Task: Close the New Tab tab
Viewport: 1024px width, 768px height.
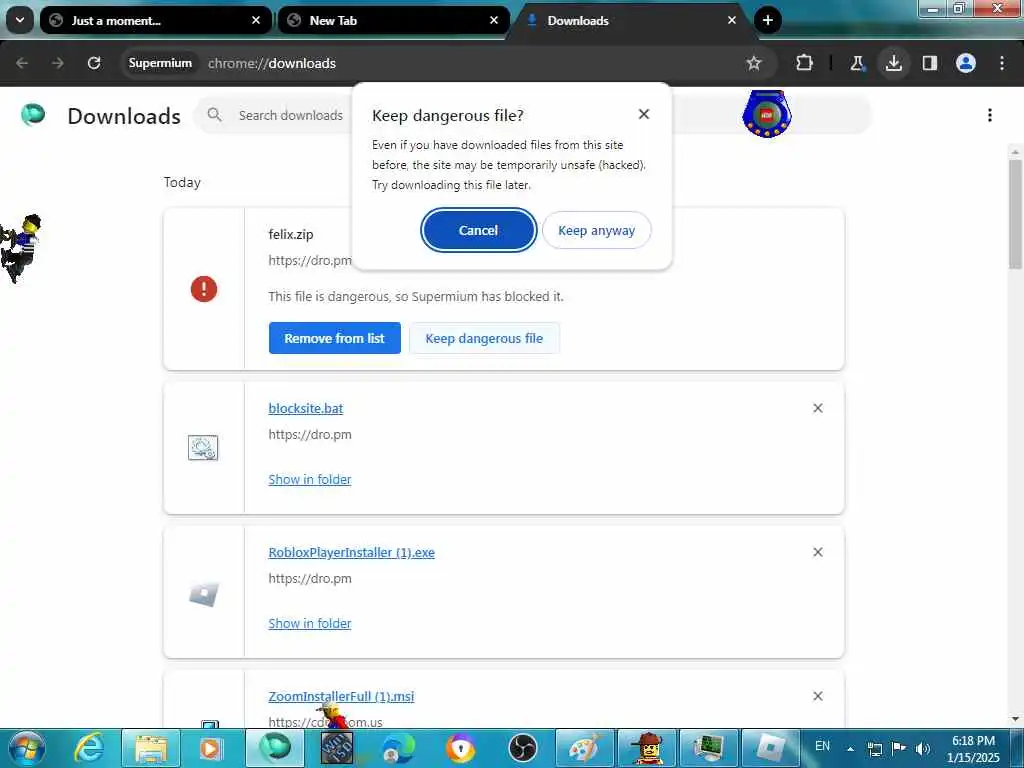Action: [x=494, y=20]
